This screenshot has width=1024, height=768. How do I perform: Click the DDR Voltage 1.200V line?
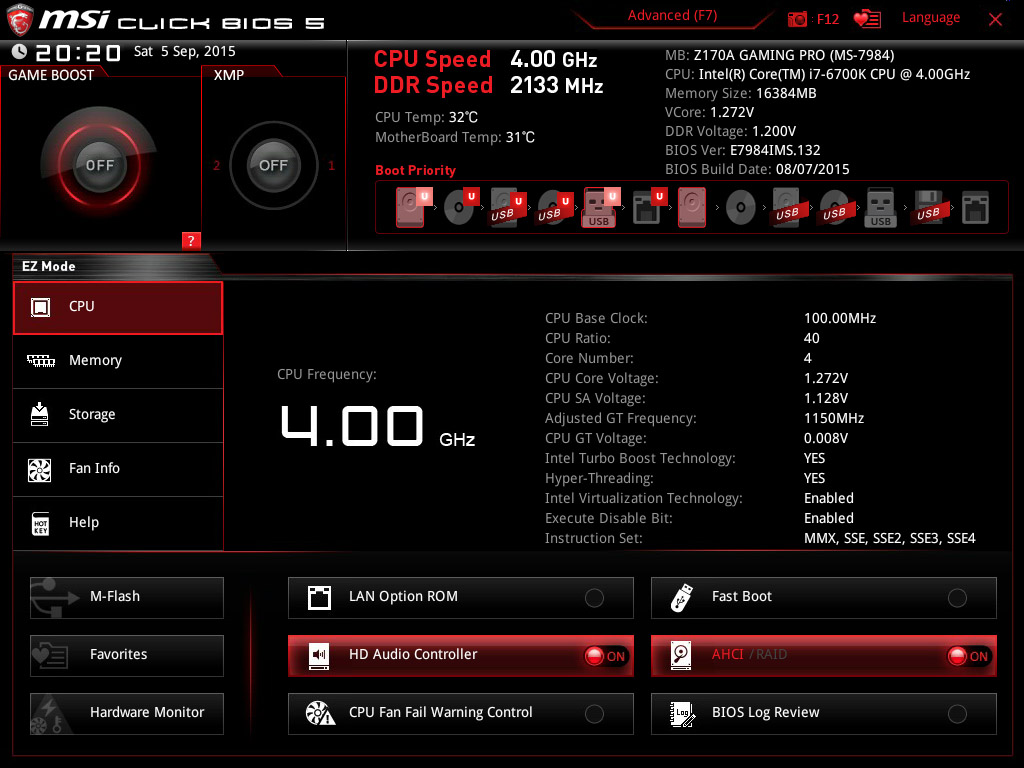pos(730,131)
